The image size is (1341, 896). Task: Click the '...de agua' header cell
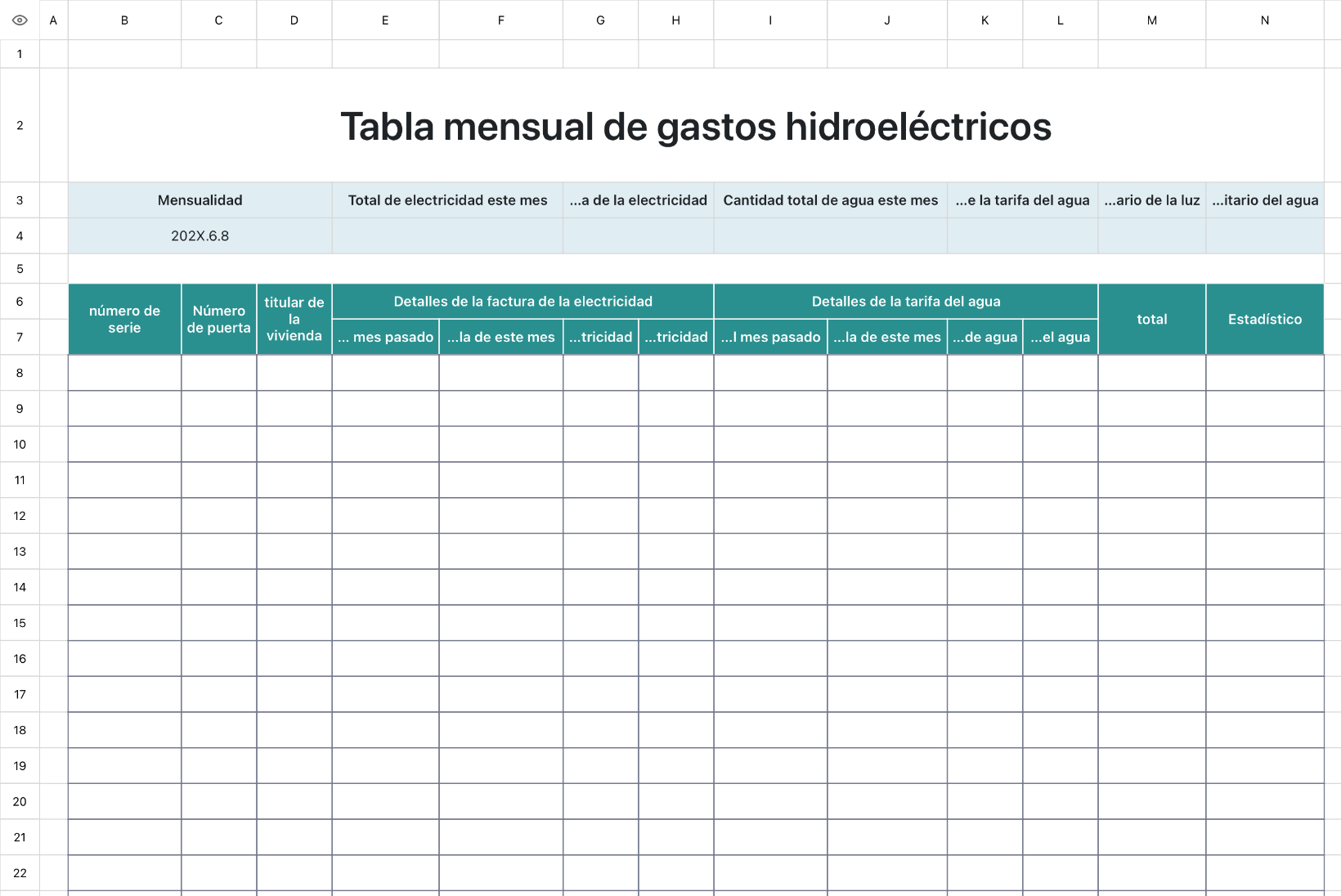pos(985,337)
